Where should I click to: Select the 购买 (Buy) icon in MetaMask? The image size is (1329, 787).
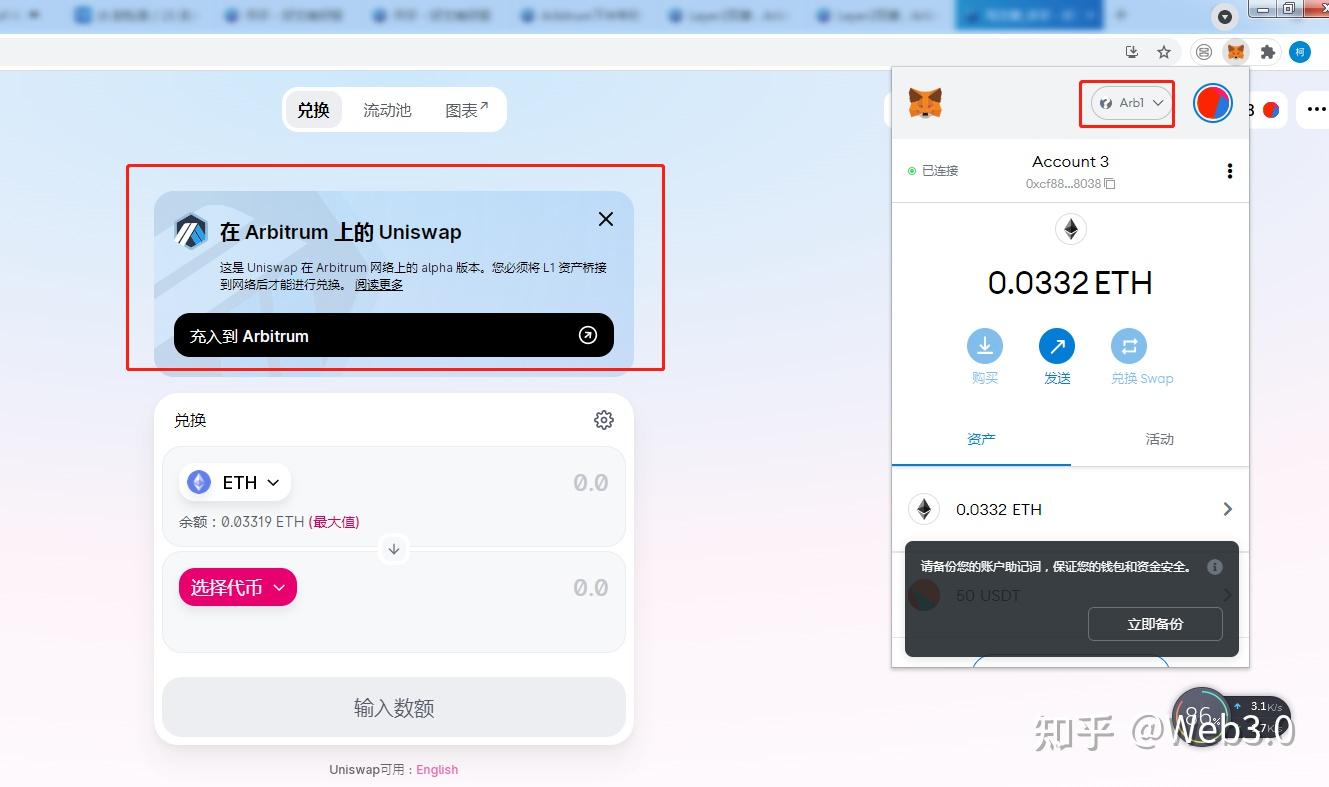click(x=985, y=347)
